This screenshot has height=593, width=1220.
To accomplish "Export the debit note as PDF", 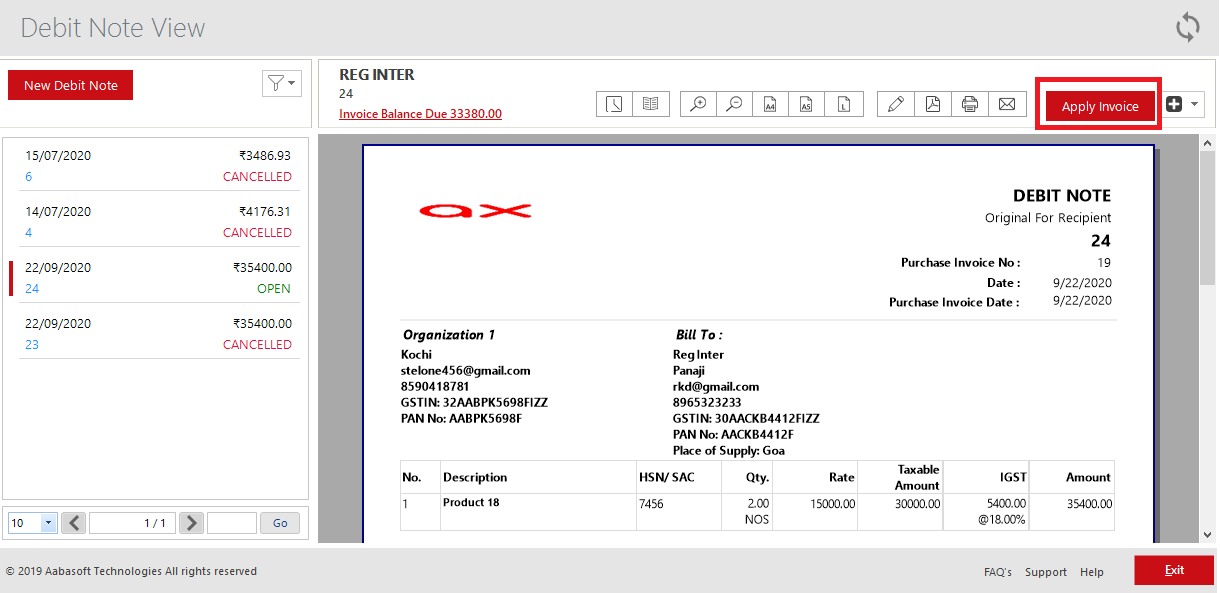I will (933, 103).
